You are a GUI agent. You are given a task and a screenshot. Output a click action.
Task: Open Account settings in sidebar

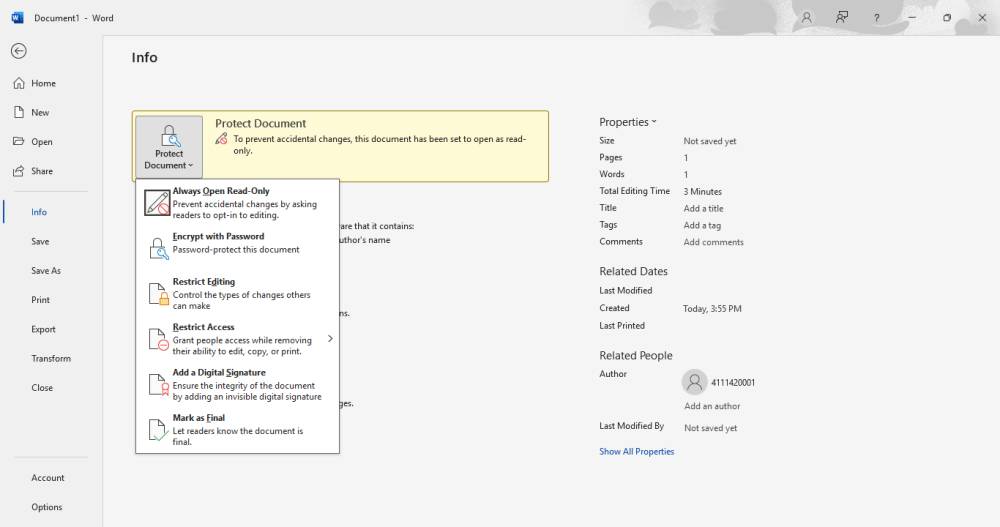coord(50,478)
